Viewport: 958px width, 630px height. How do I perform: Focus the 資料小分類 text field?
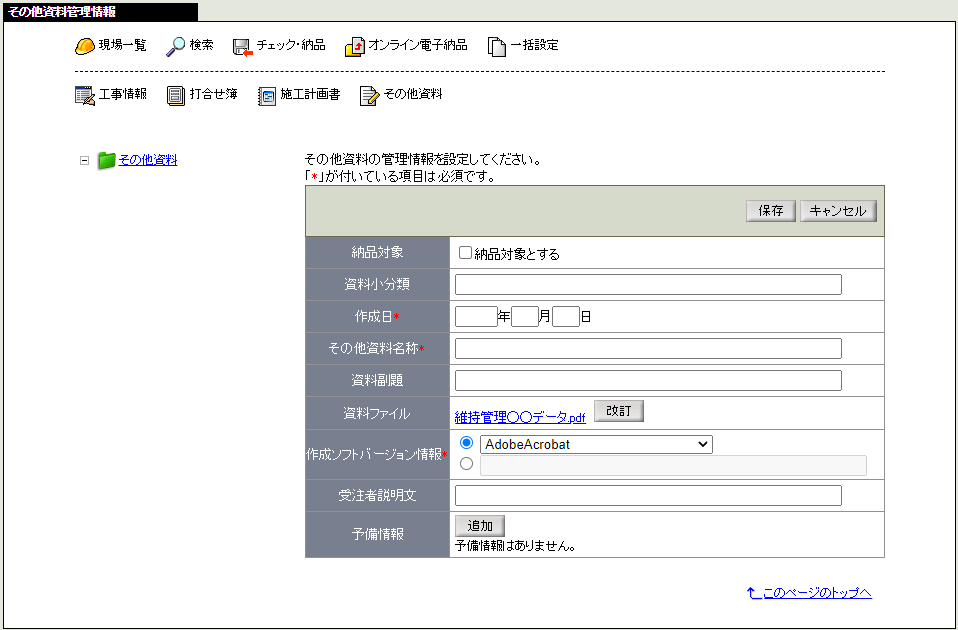pyautogui.click(x=648, y=285)
